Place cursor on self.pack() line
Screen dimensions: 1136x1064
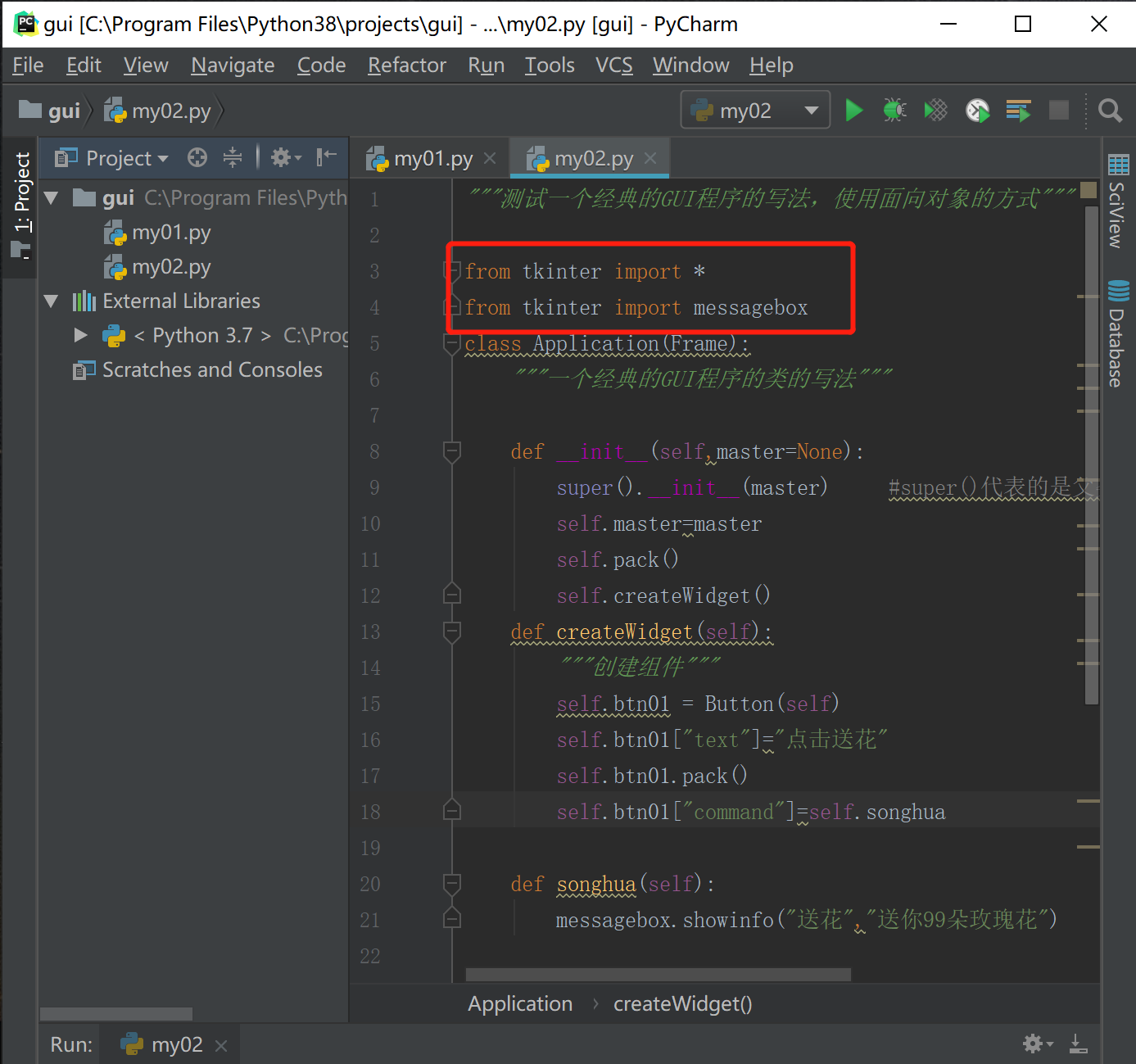(x=618, y=559)
